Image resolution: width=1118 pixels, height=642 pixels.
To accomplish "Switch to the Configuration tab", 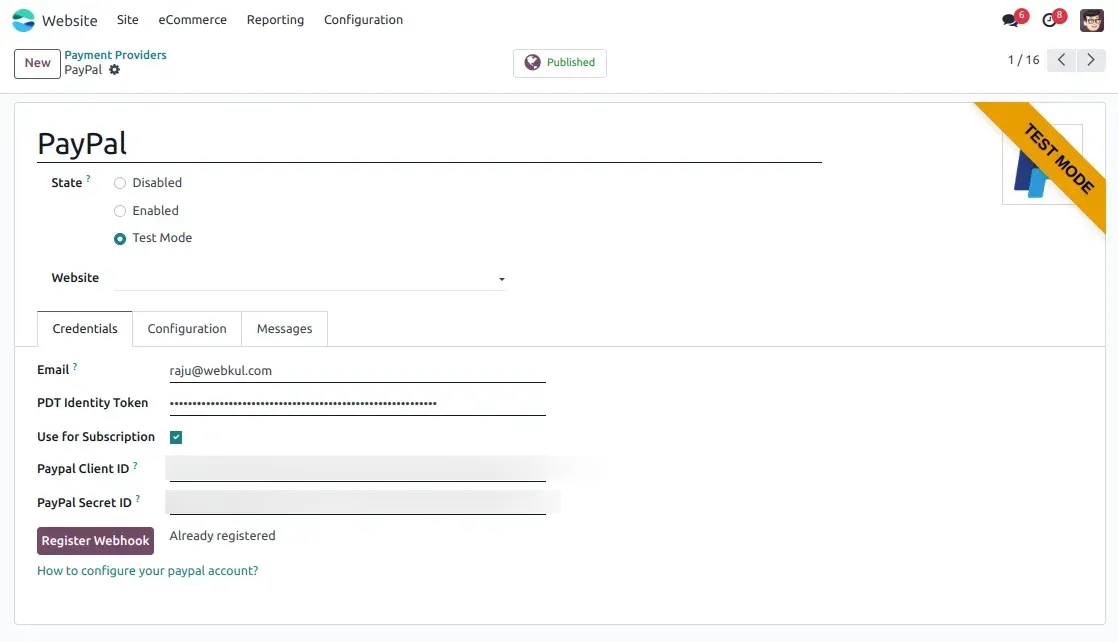I will (x=187, y=328).
